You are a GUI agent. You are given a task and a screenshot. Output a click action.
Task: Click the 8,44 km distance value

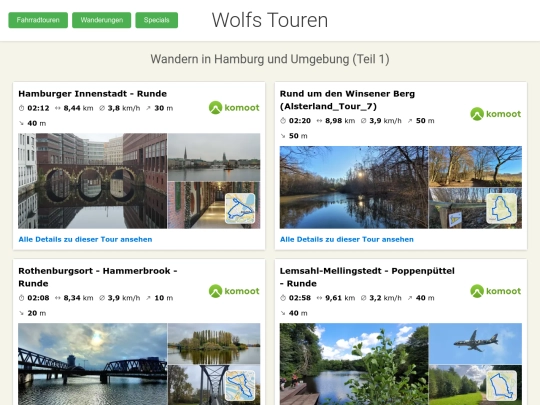pyautogui.click(x=78, y=108)
